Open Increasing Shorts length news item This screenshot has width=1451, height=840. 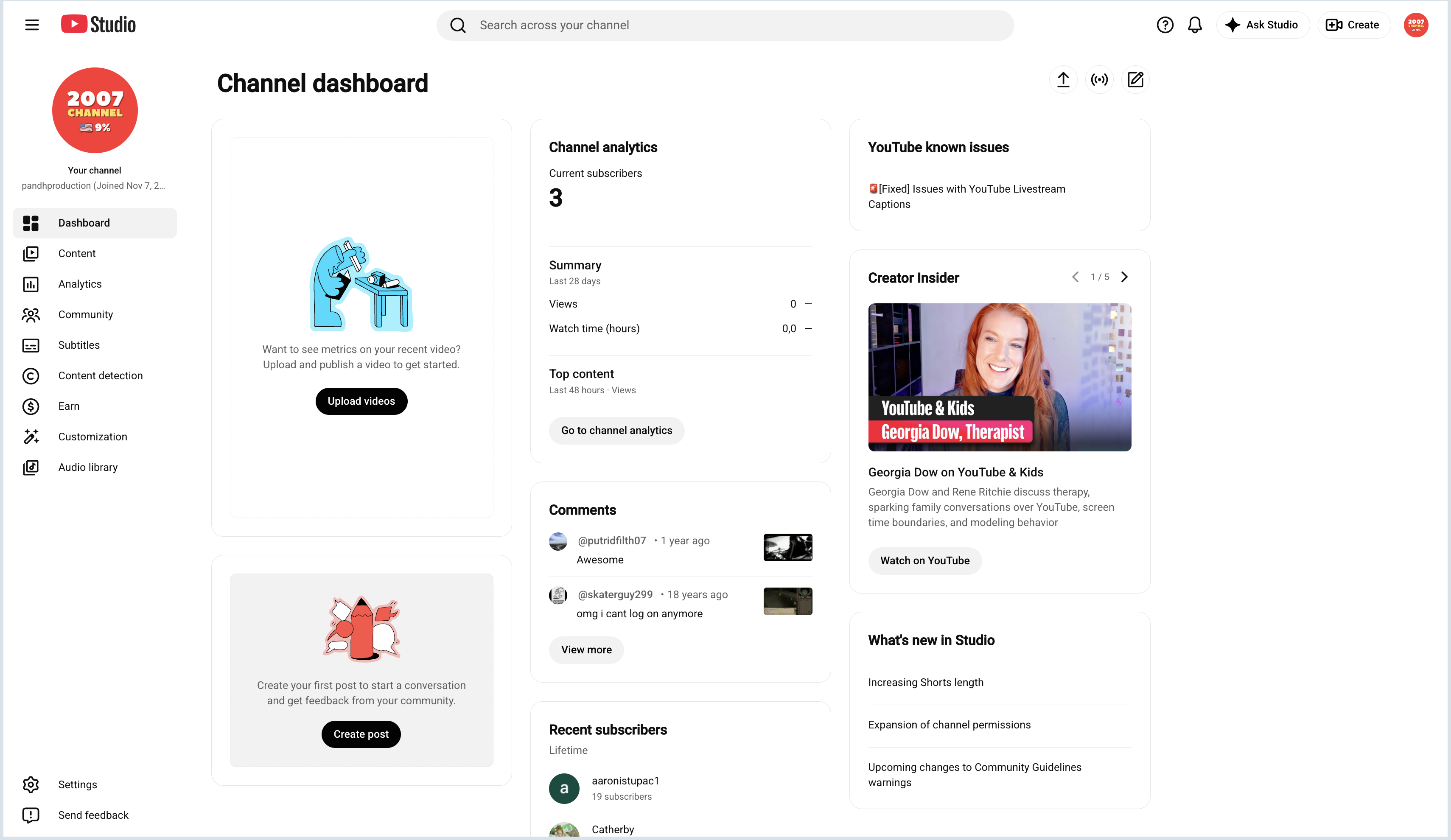pyautogui.click(x=926, y=682)
